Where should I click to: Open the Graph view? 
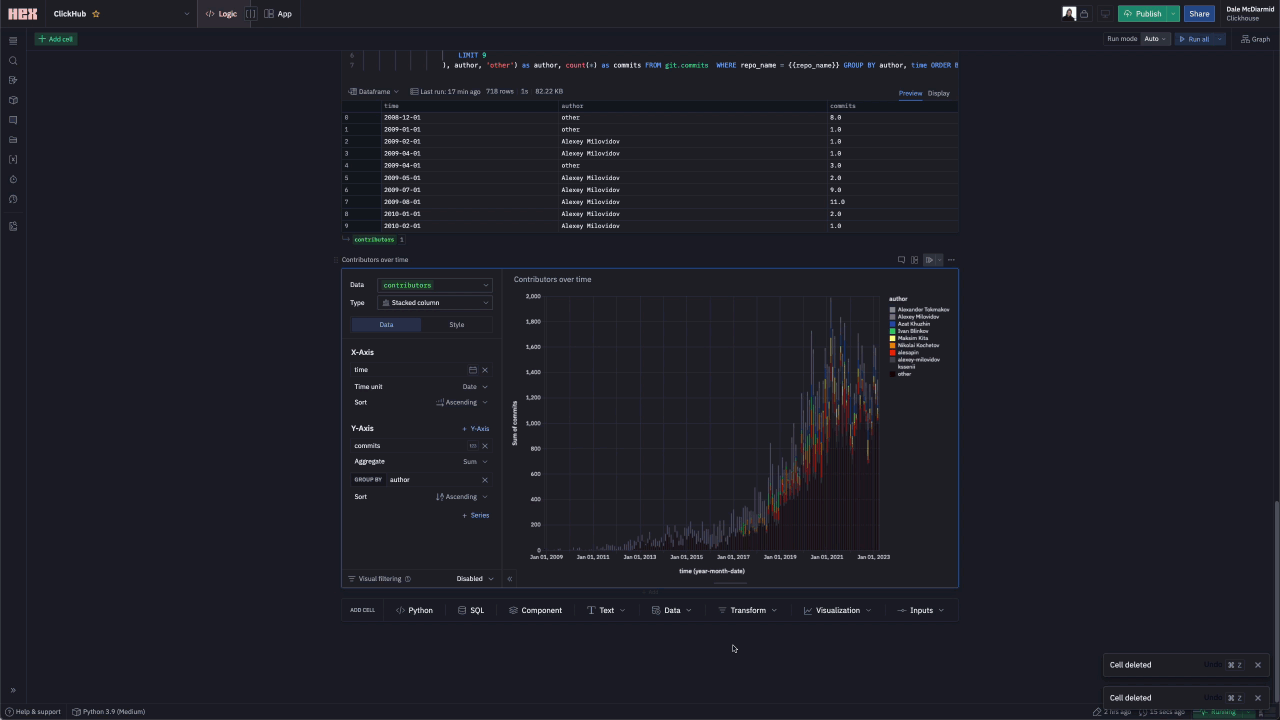(x=1255, y=39)
